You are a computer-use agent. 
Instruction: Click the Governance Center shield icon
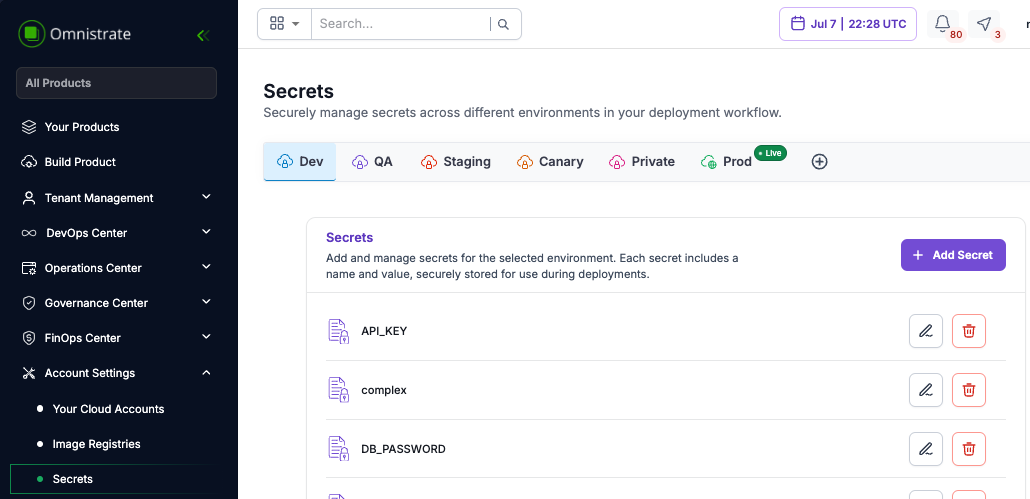pos(28,303)
